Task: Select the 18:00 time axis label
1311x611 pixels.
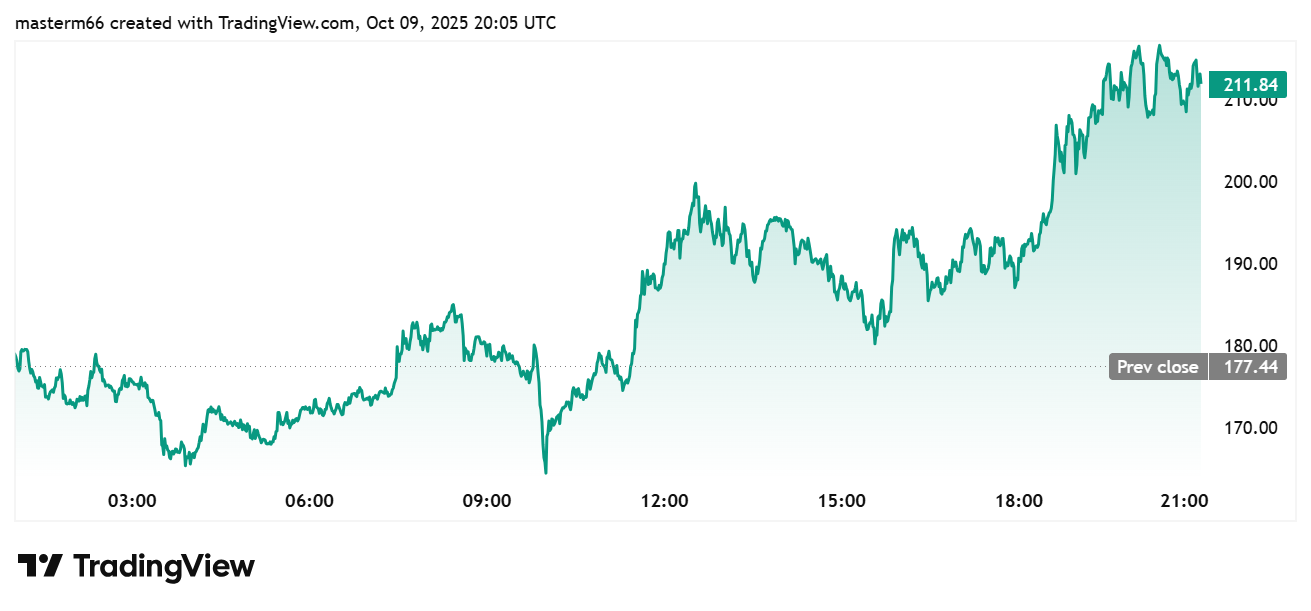Action: 1018,500
